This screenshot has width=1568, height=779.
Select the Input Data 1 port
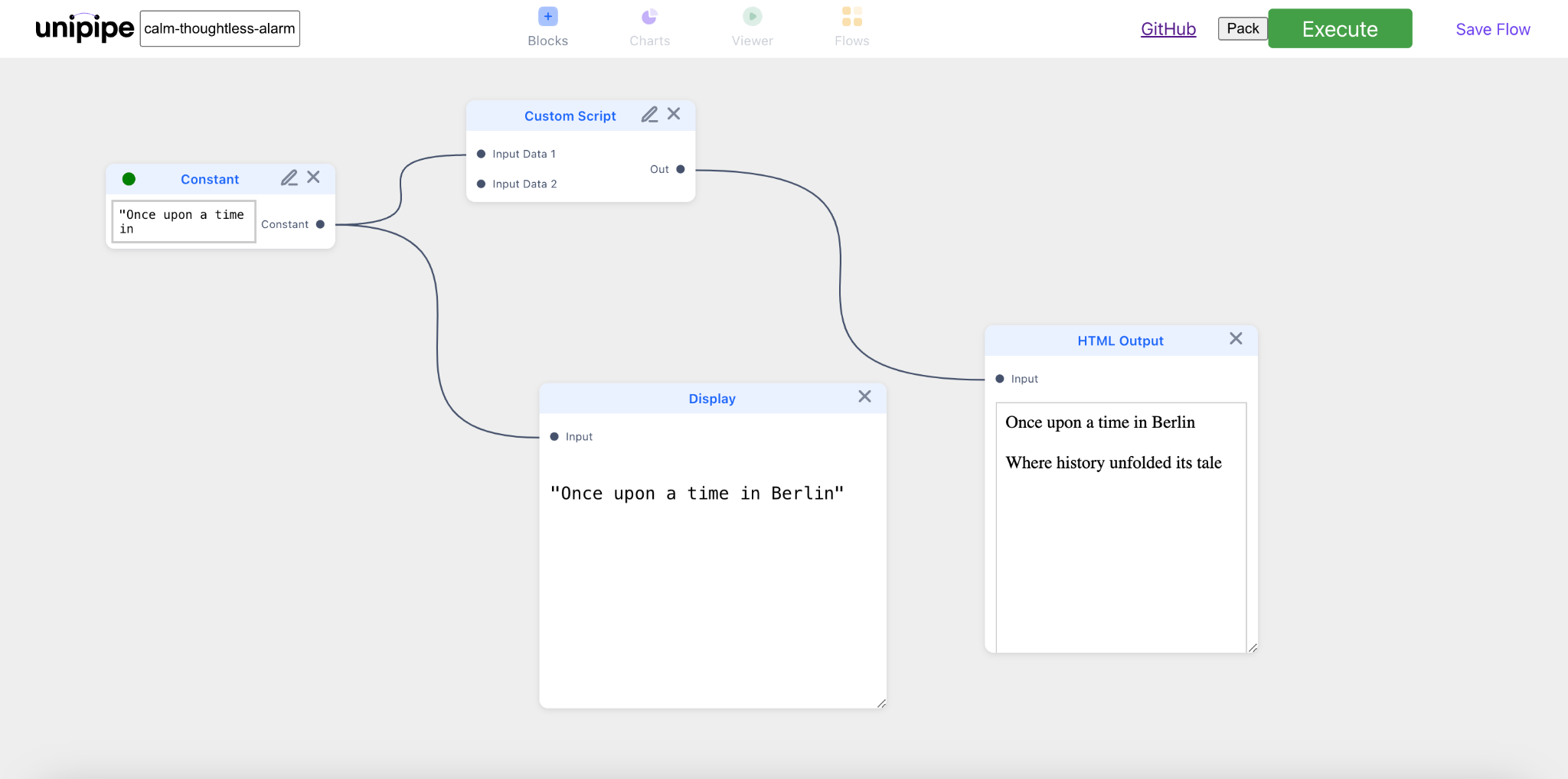point(481,154)
